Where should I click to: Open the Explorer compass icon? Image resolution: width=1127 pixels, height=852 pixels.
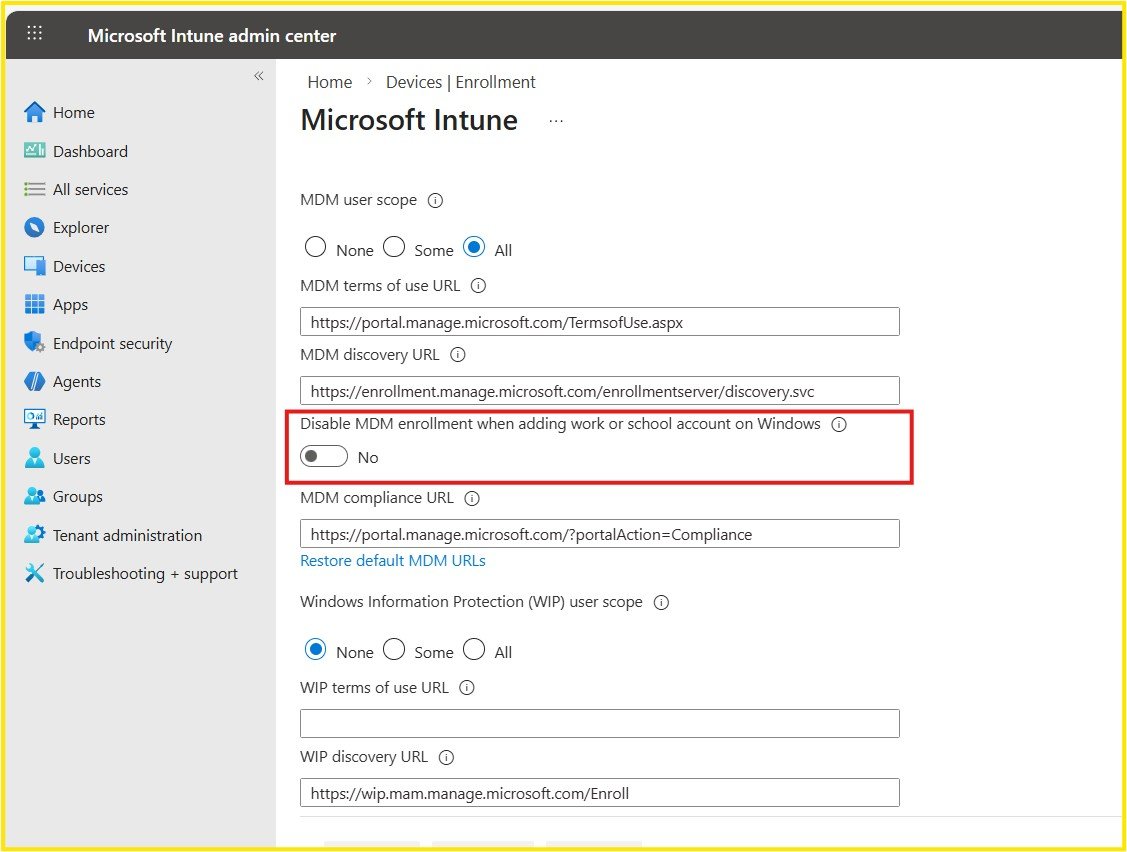[34, 227]
